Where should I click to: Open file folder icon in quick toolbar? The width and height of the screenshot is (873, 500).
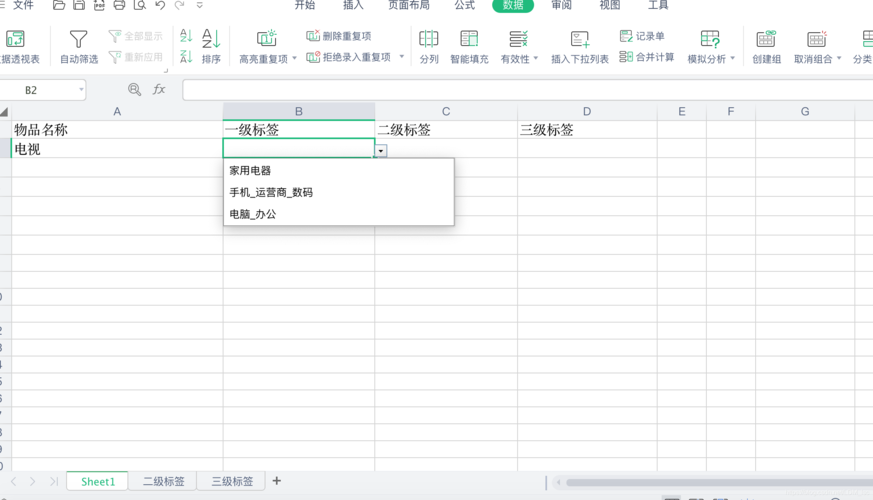(x=58, y=6)
